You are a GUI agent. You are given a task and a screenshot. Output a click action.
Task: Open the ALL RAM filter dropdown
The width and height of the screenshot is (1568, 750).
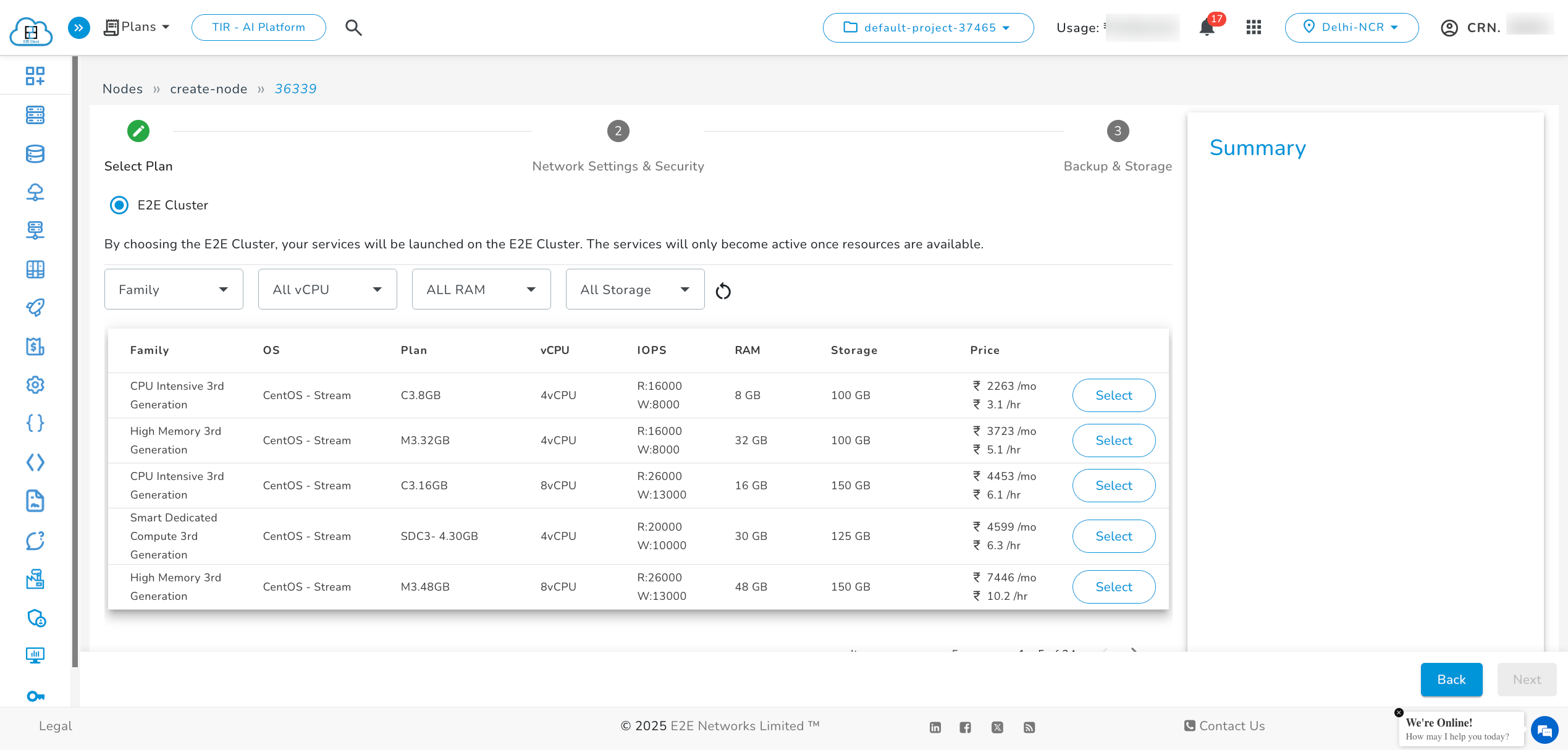[x=481, y=289]
